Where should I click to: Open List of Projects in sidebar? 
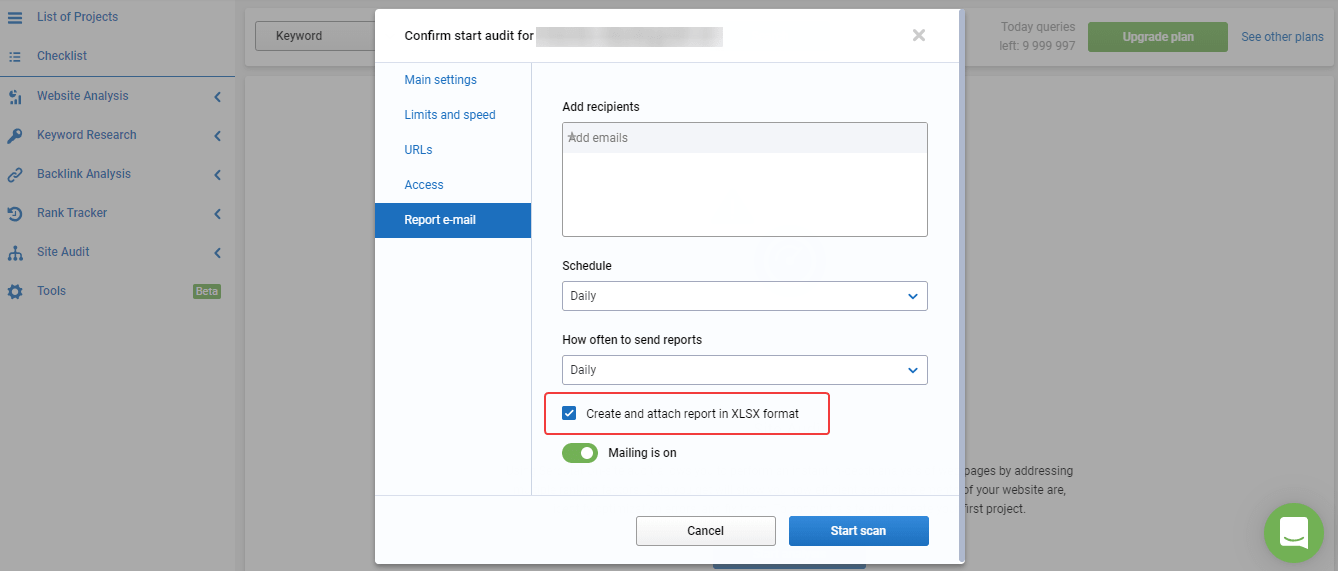(77, 17)
